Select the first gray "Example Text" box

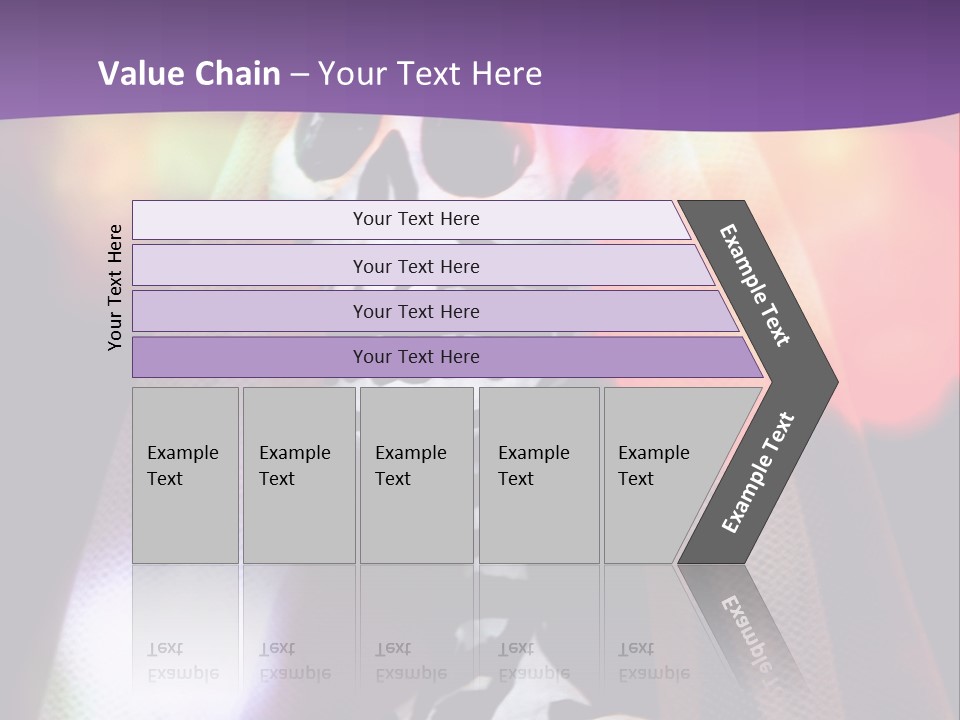tap(185, 475)
